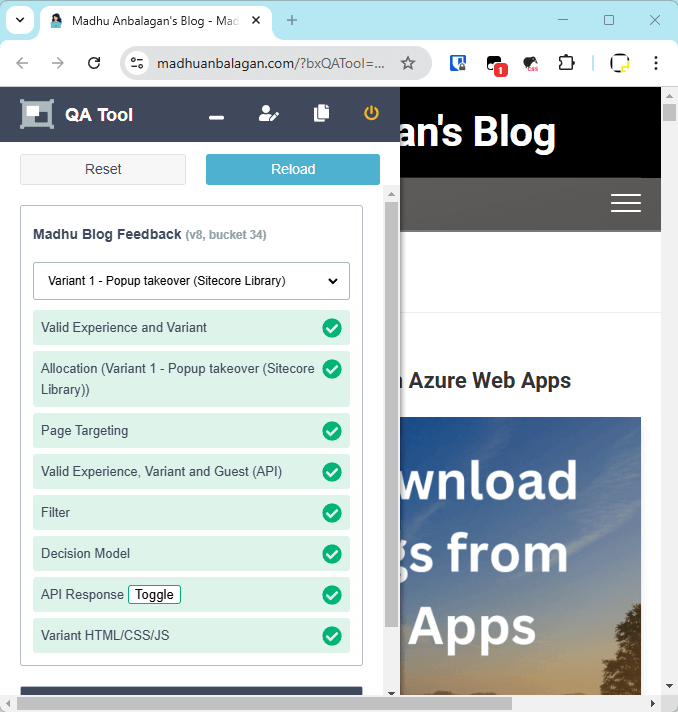Image resolution: width=678 pixels, height=712 pixels.
Task: Open Chrome three-dot menu
Action: pos(656,63)
